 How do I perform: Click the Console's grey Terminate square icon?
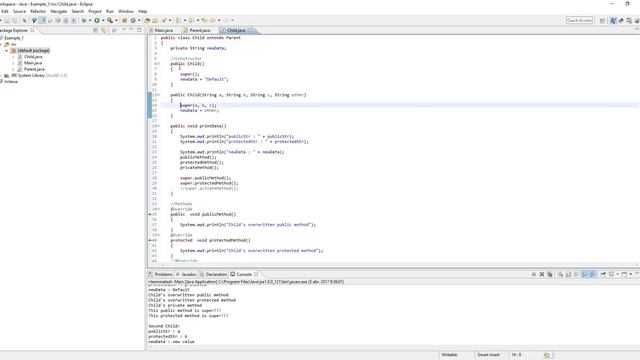coord(534,274)
